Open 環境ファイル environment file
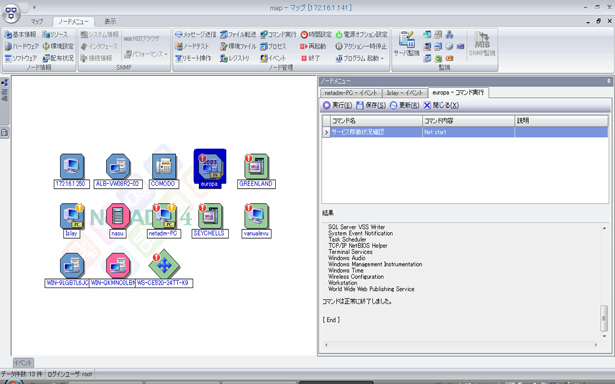The height and width of the screenshot is (384, 615). click(238, 46)
